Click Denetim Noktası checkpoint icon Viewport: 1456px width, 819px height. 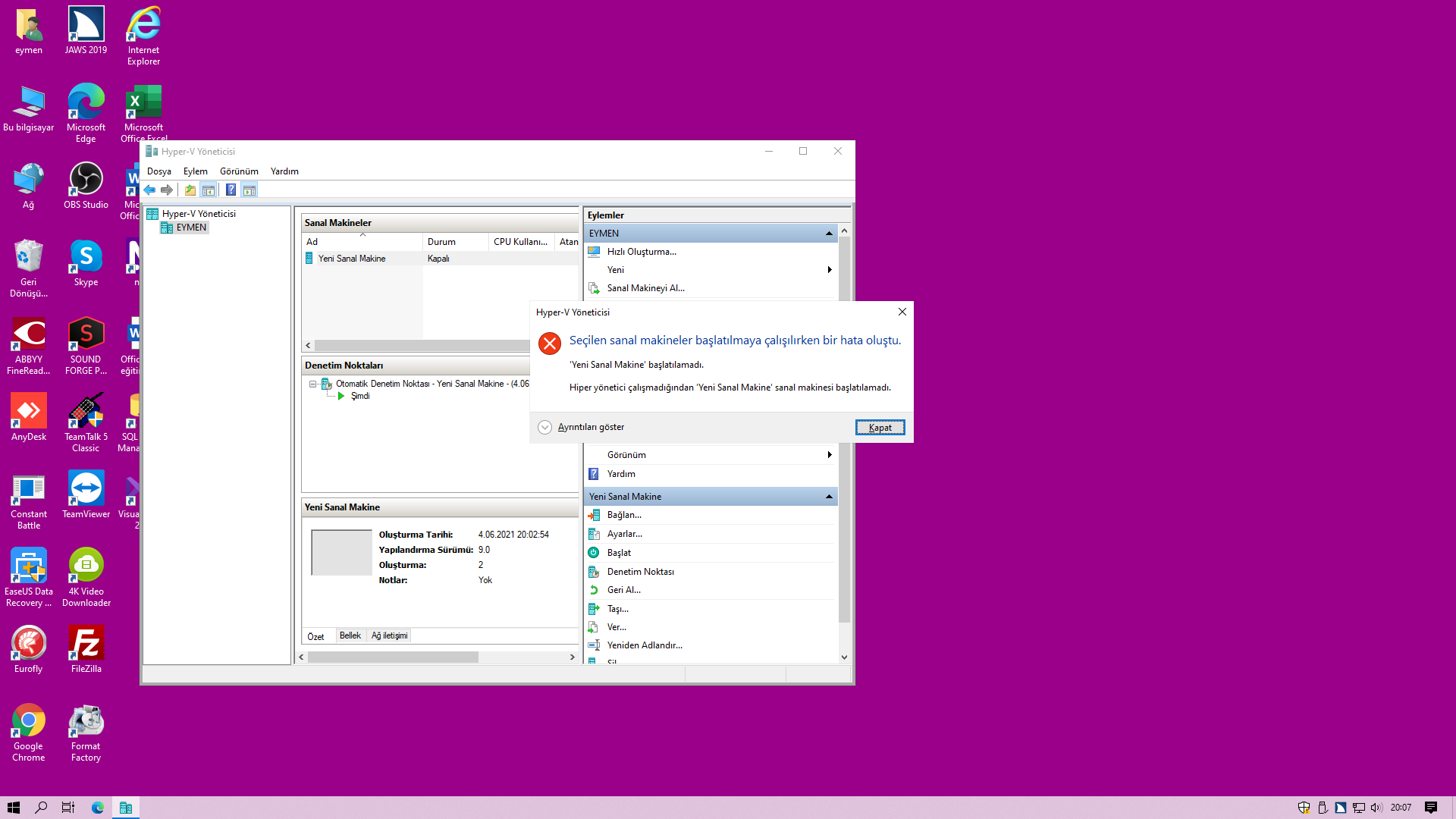(x=594, y=572)
